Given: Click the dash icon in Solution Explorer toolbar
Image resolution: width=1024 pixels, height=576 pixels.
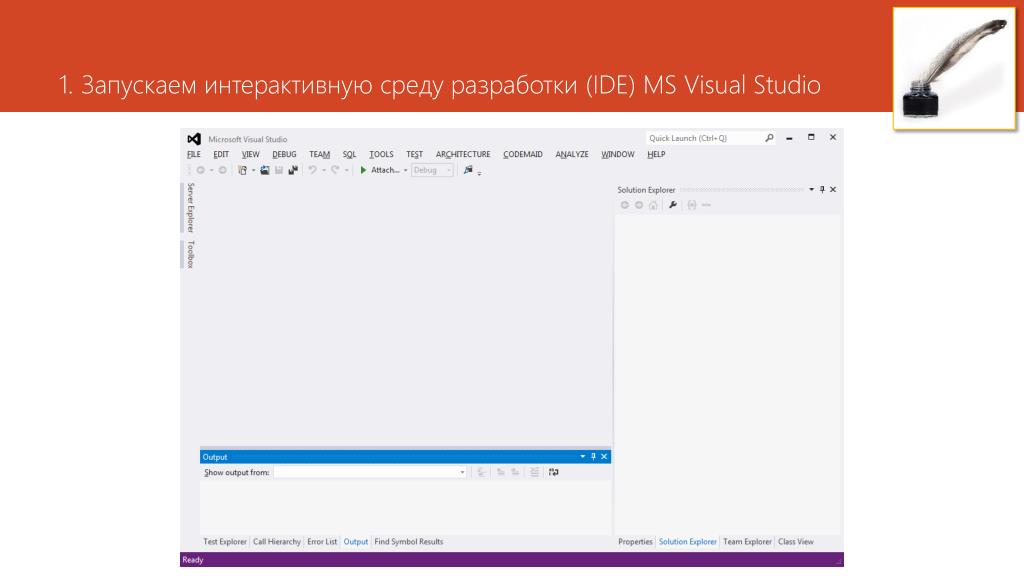Looking at the screenshot, I should [706, 205].
